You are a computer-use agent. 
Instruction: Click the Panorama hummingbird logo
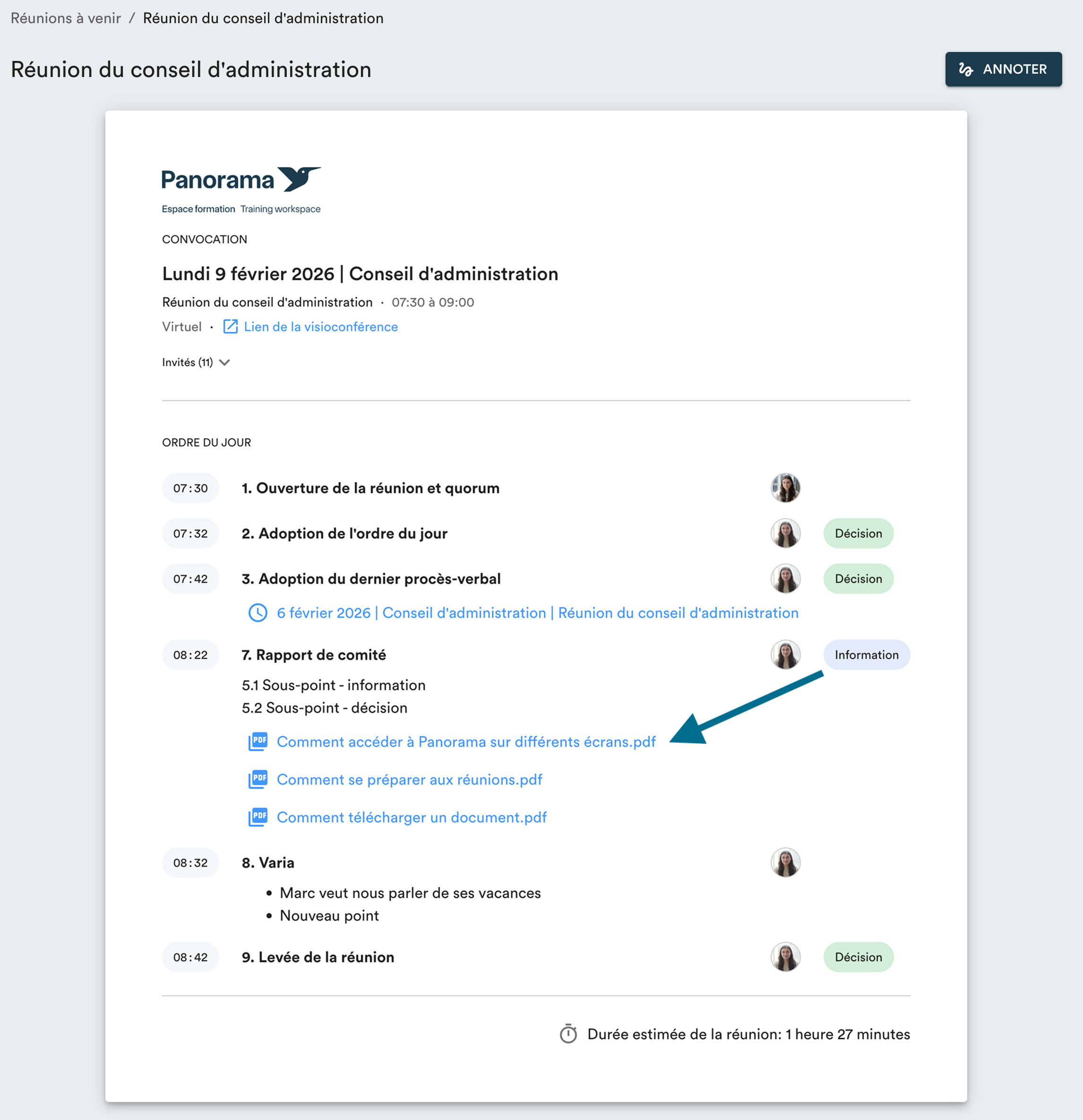click(298, 180)
